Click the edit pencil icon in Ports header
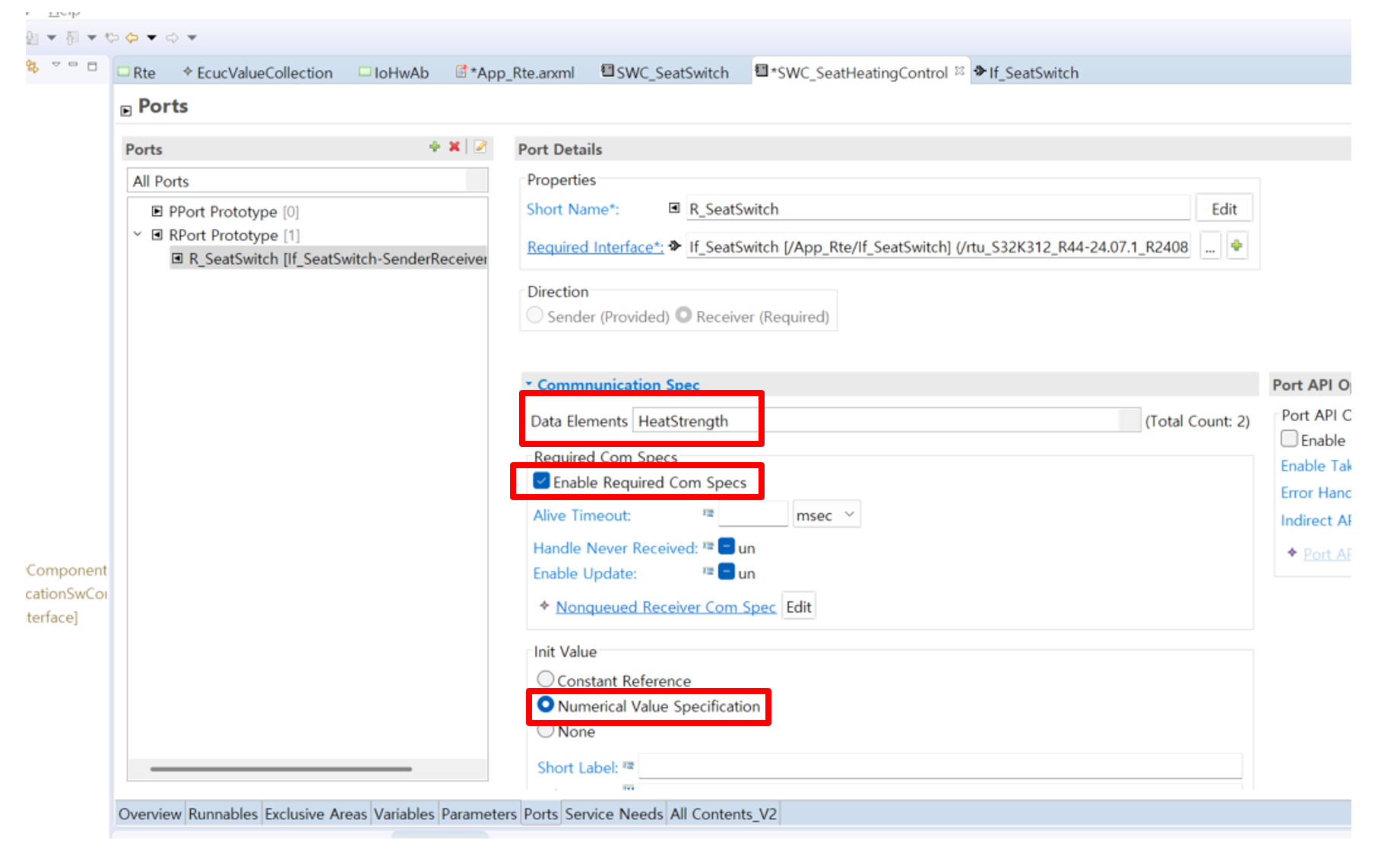 (480, 147)
